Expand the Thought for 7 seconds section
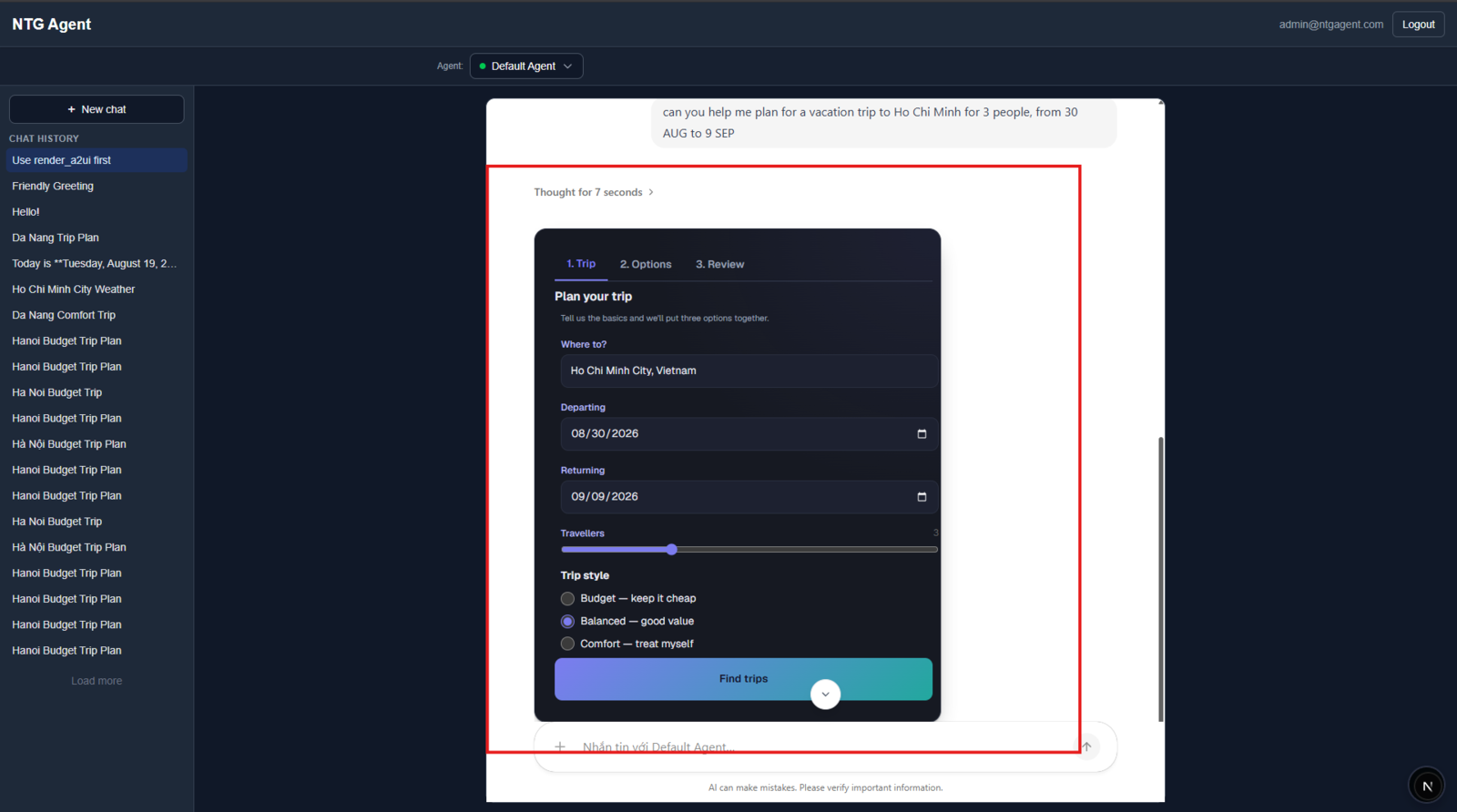 point(594,192)
